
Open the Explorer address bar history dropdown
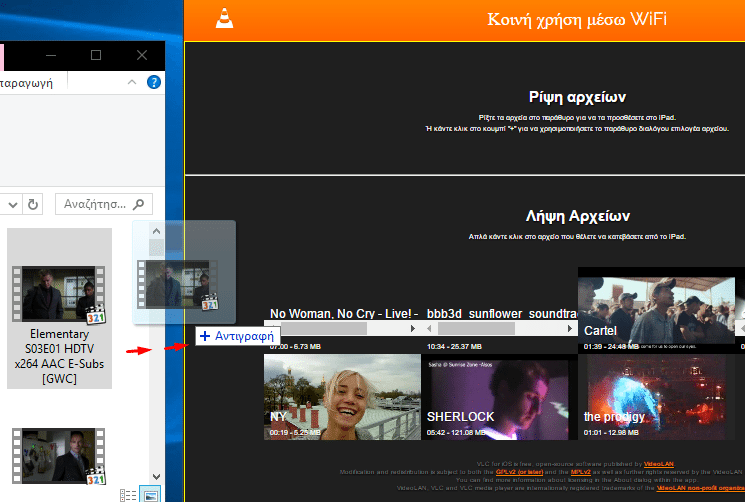pyautogui.click(x=13, y=205)
